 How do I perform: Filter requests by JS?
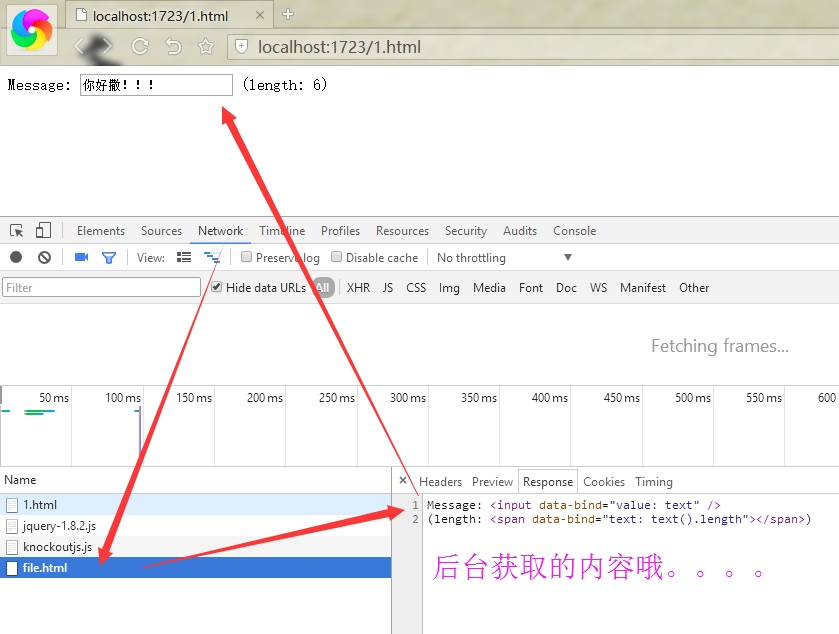pyautogui.click(x=388, y=288)
